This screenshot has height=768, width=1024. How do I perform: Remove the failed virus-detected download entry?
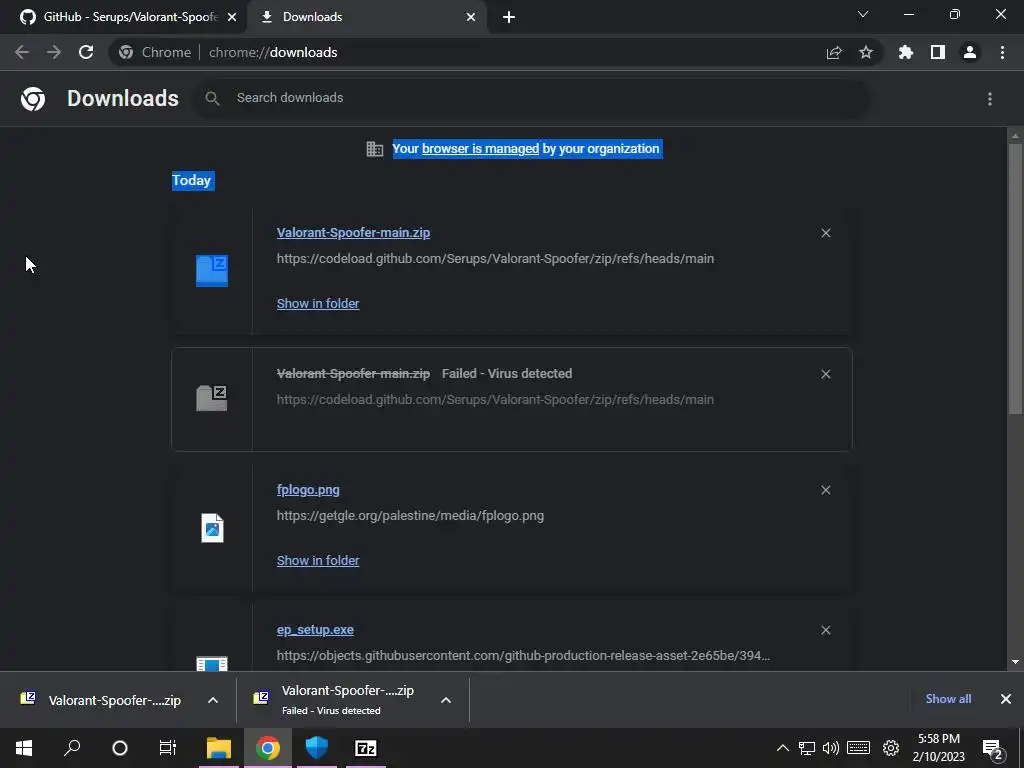[826, 374]
